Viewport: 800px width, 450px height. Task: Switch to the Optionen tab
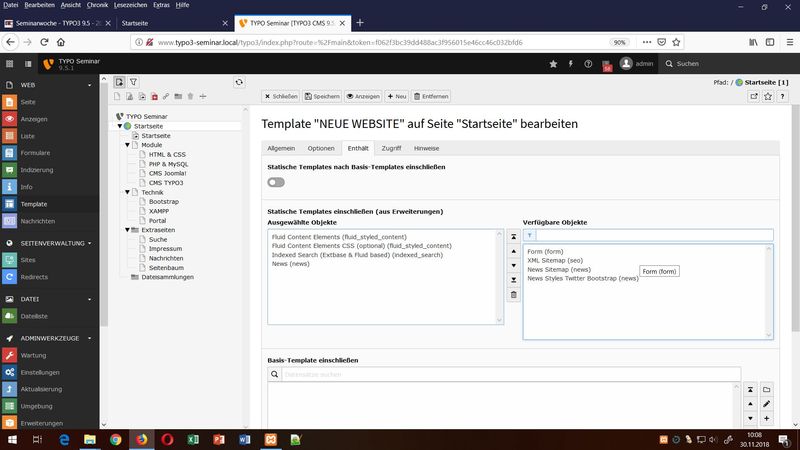click(321, 148)
